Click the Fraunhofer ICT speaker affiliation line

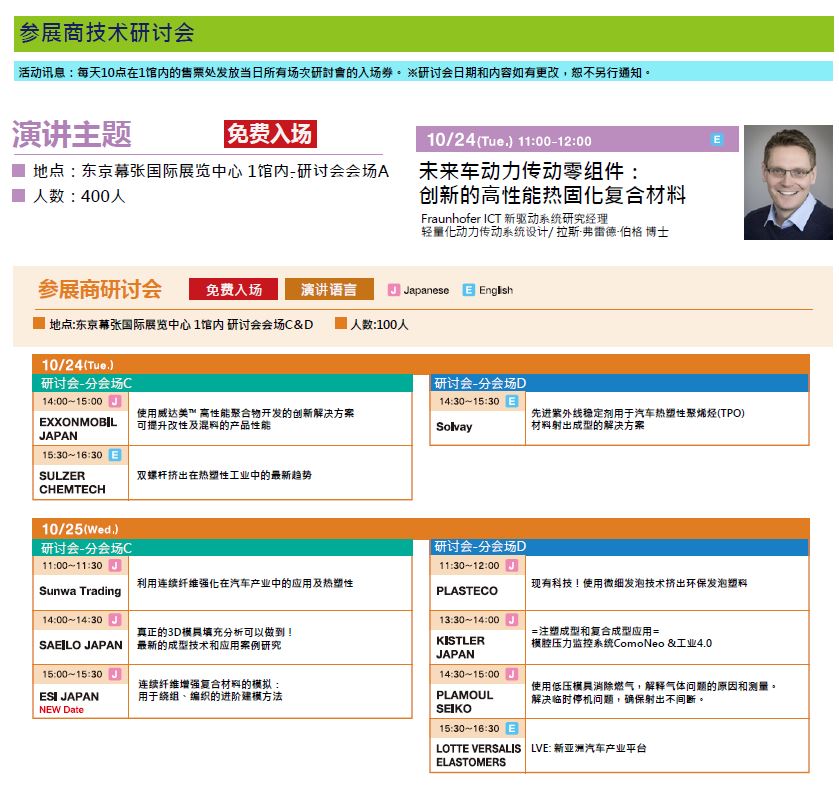point(514,218)
